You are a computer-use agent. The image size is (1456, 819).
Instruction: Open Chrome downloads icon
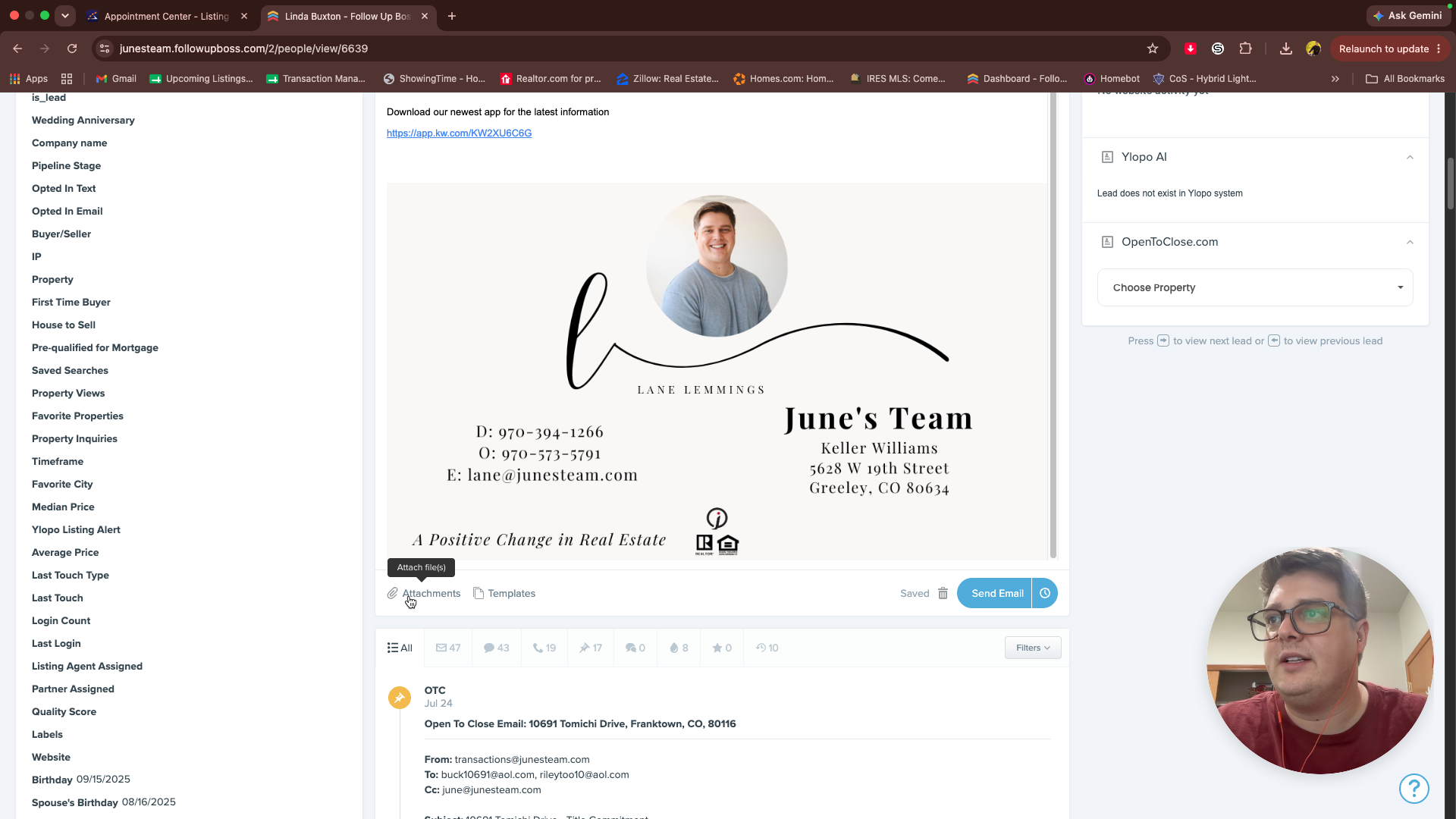(1286, 49)
